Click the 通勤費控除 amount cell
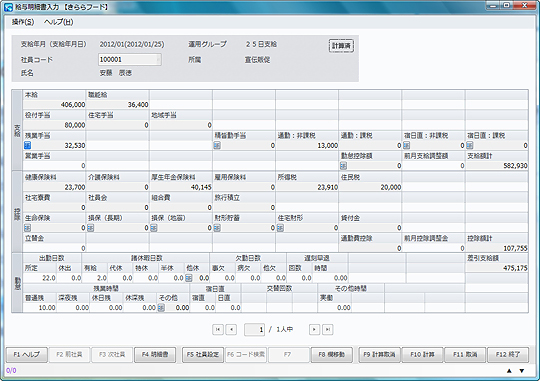This screenshot has width=540, height=381. pyautogui.click(x=370, y=248)
